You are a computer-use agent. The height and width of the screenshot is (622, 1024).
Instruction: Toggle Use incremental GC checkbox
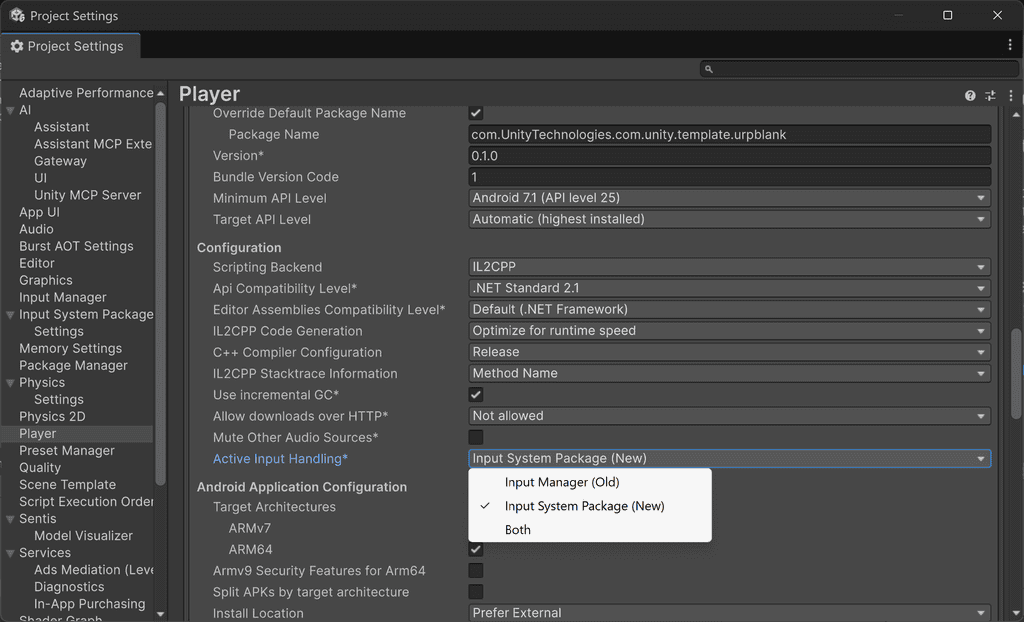(475, 395)
